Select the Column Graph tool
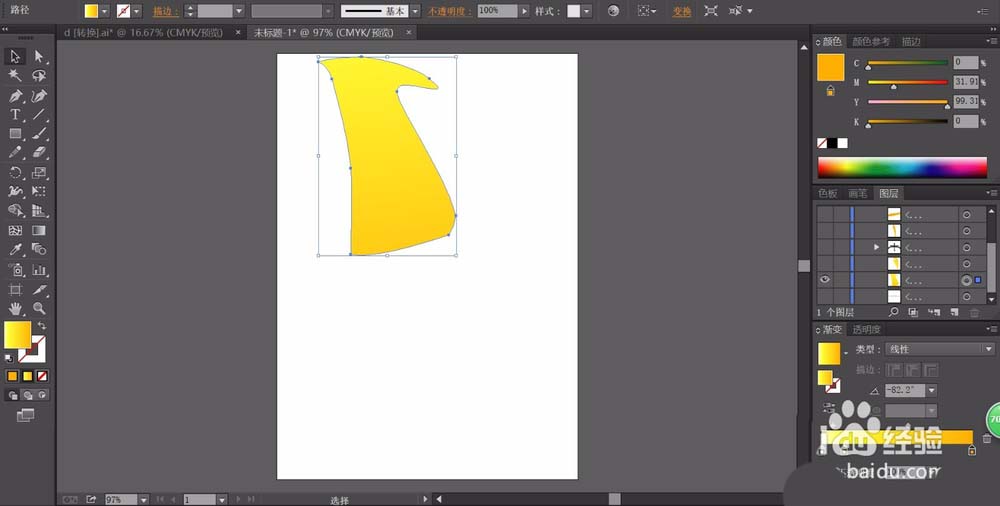The height and width of the screenshot is (506, 1000). tap(39, 269)
